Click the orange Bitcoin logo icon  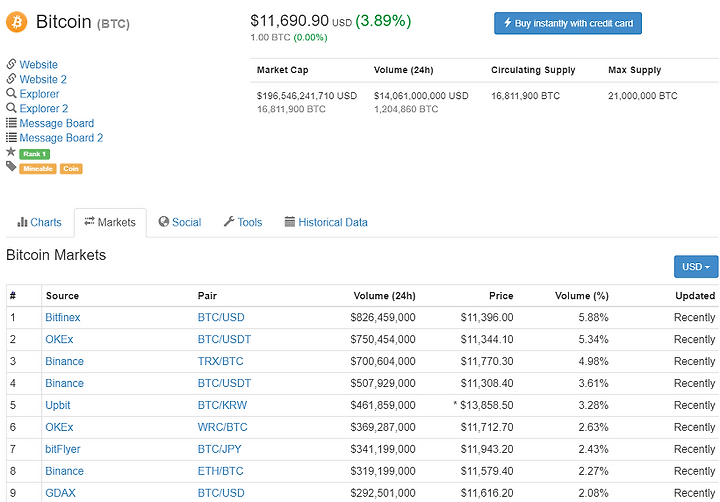click(x=17, y=22)
